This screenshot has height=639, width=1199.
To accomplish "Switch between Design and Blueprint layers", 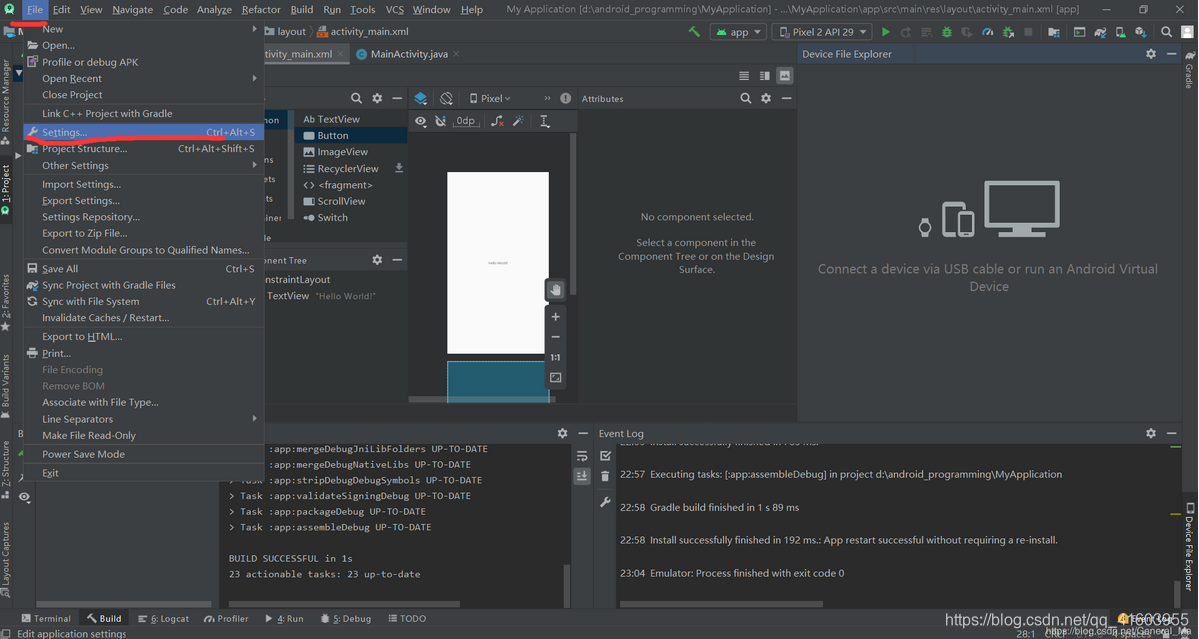I will click(x=422, y=98).
